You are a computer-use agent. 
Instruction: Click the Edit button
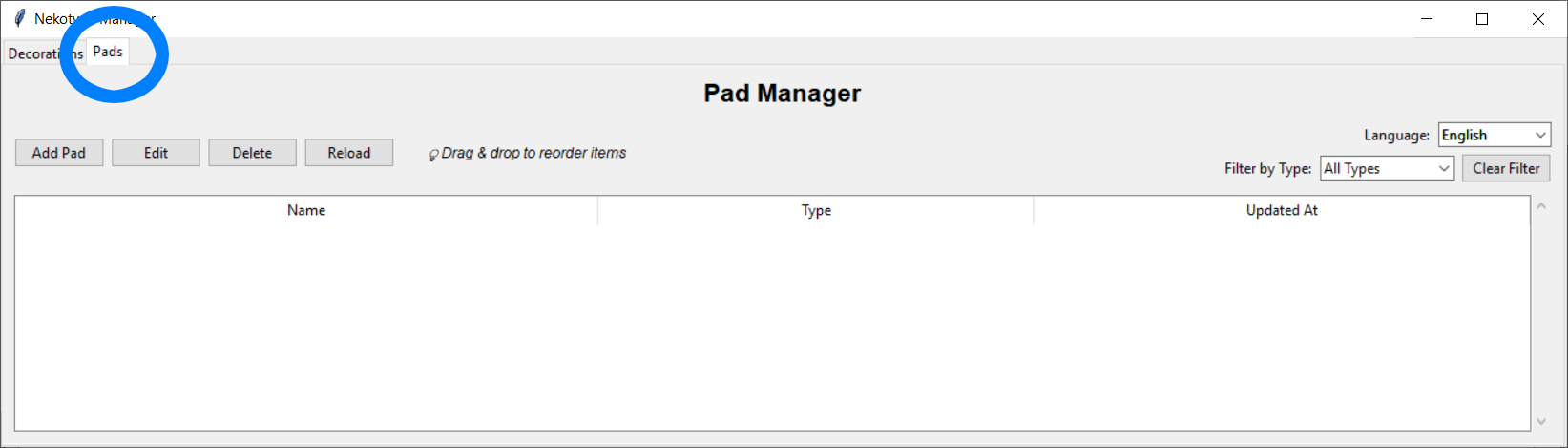click(x=156, y=153)
